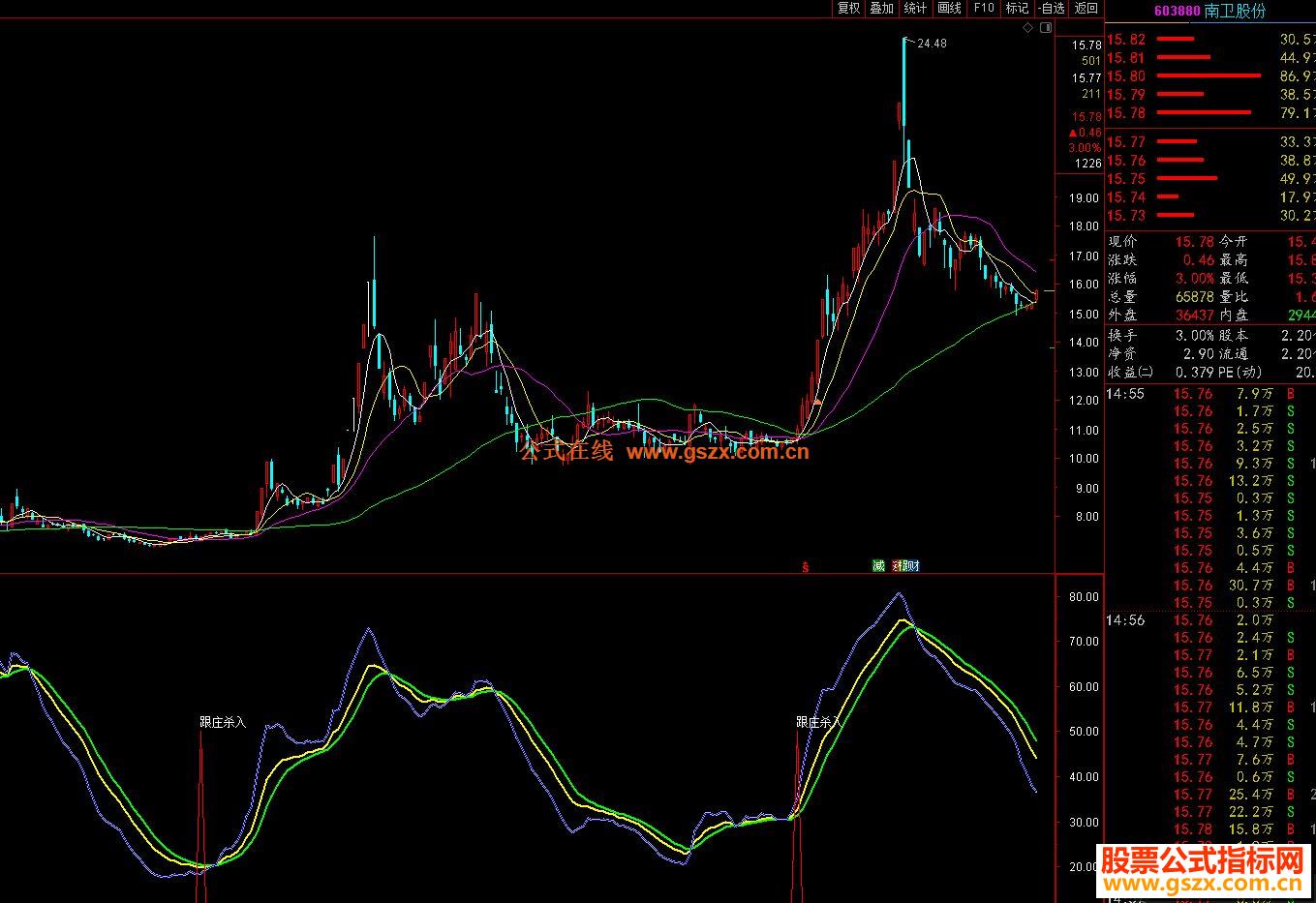Click the 80.00 indicator axis label
1316x903 pixels.
coord(1084,597)
